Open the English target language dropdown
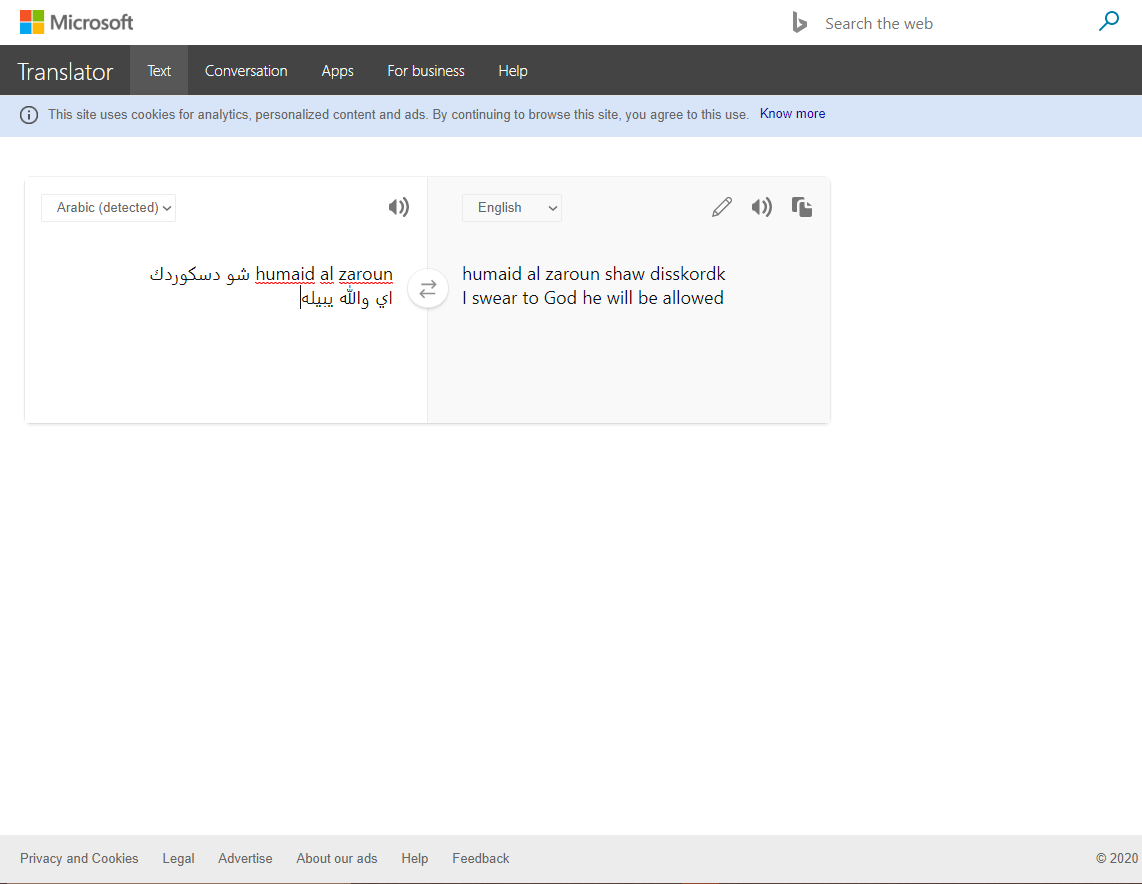Image resolution: width=1142 pixels, height=884 pixels. point(512,208)
